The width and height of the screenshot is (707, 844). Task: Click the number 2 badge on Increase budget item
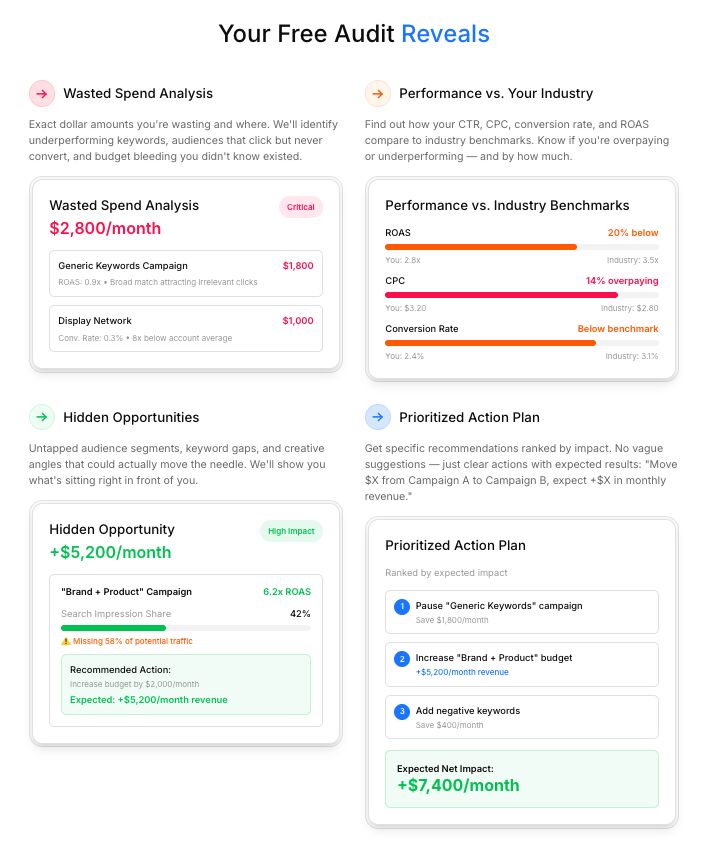click(x=402, y=659)
